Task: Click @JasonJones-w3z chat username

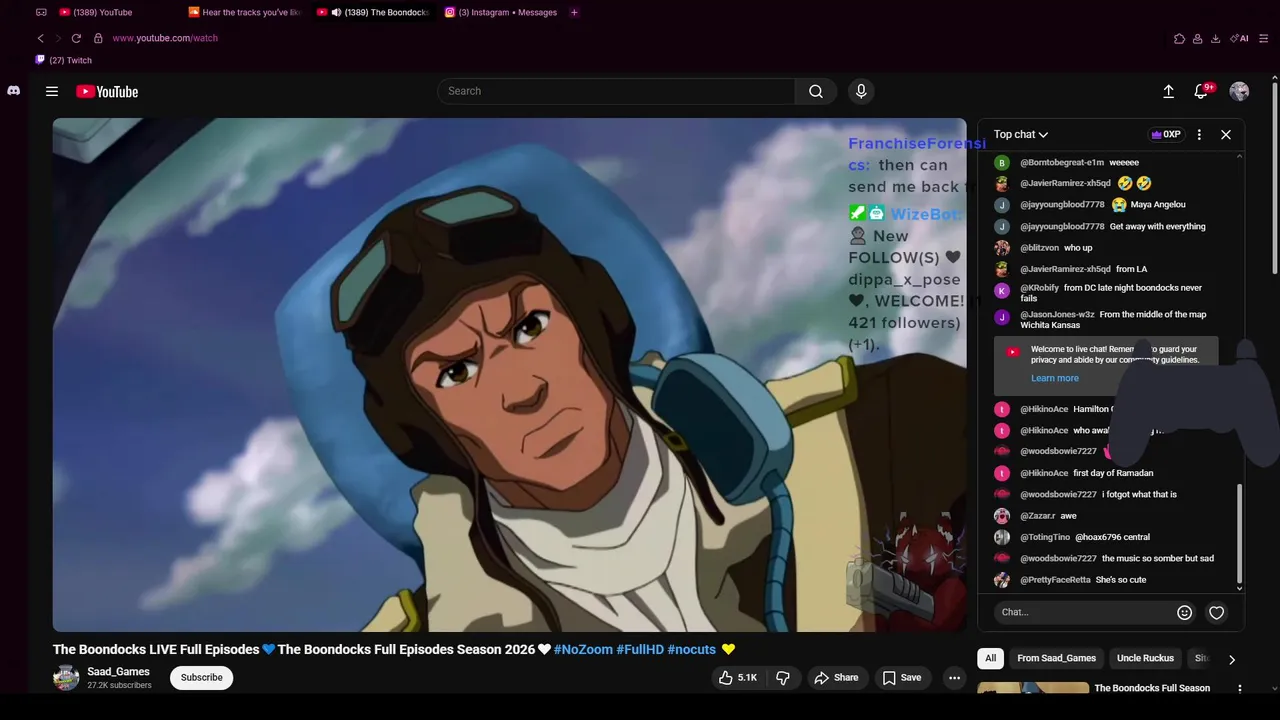Action: click(1057, 314)
